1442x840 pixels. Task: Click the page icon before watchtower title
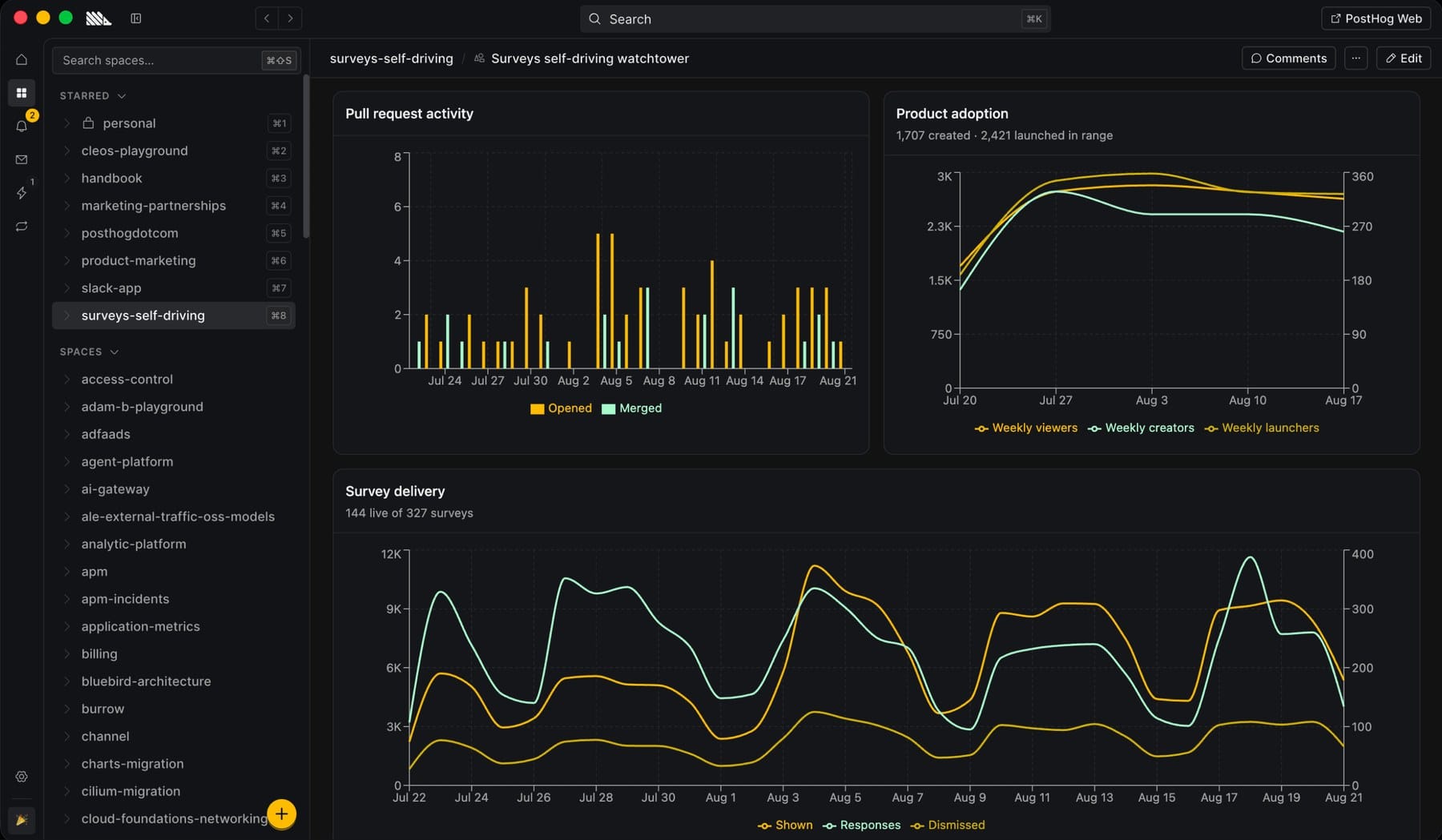pos(479,58)
